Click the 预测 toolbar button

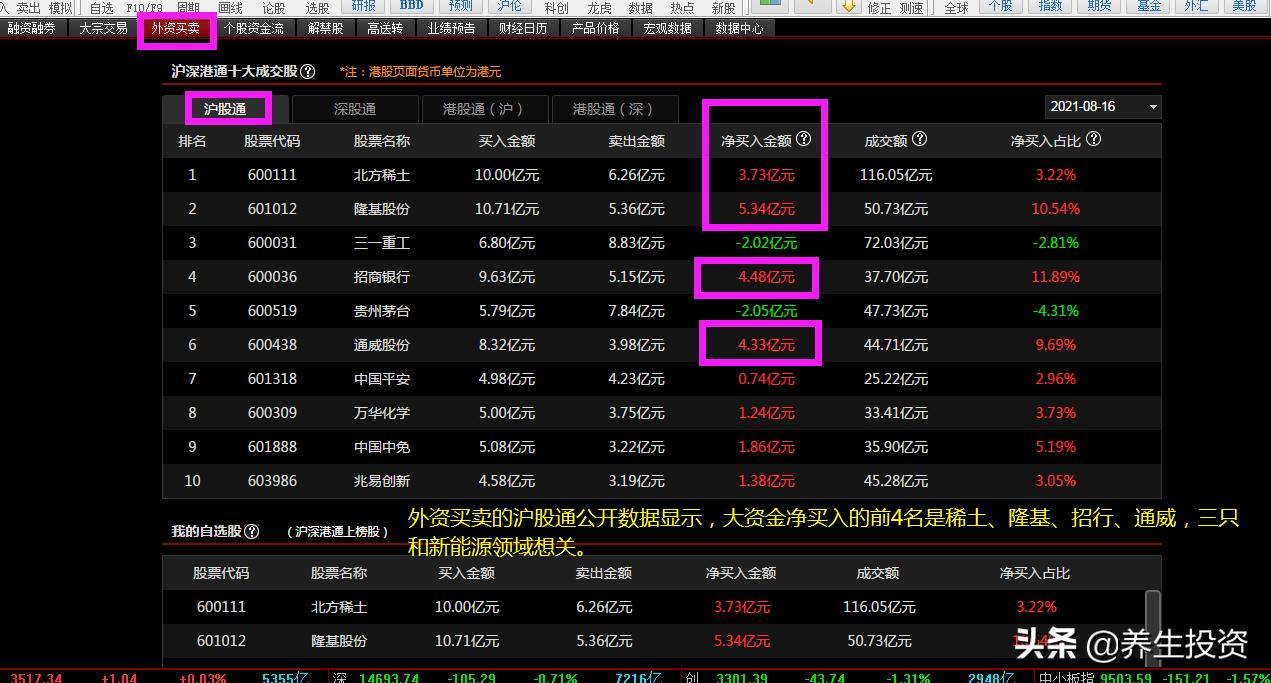tap(460, 6)
